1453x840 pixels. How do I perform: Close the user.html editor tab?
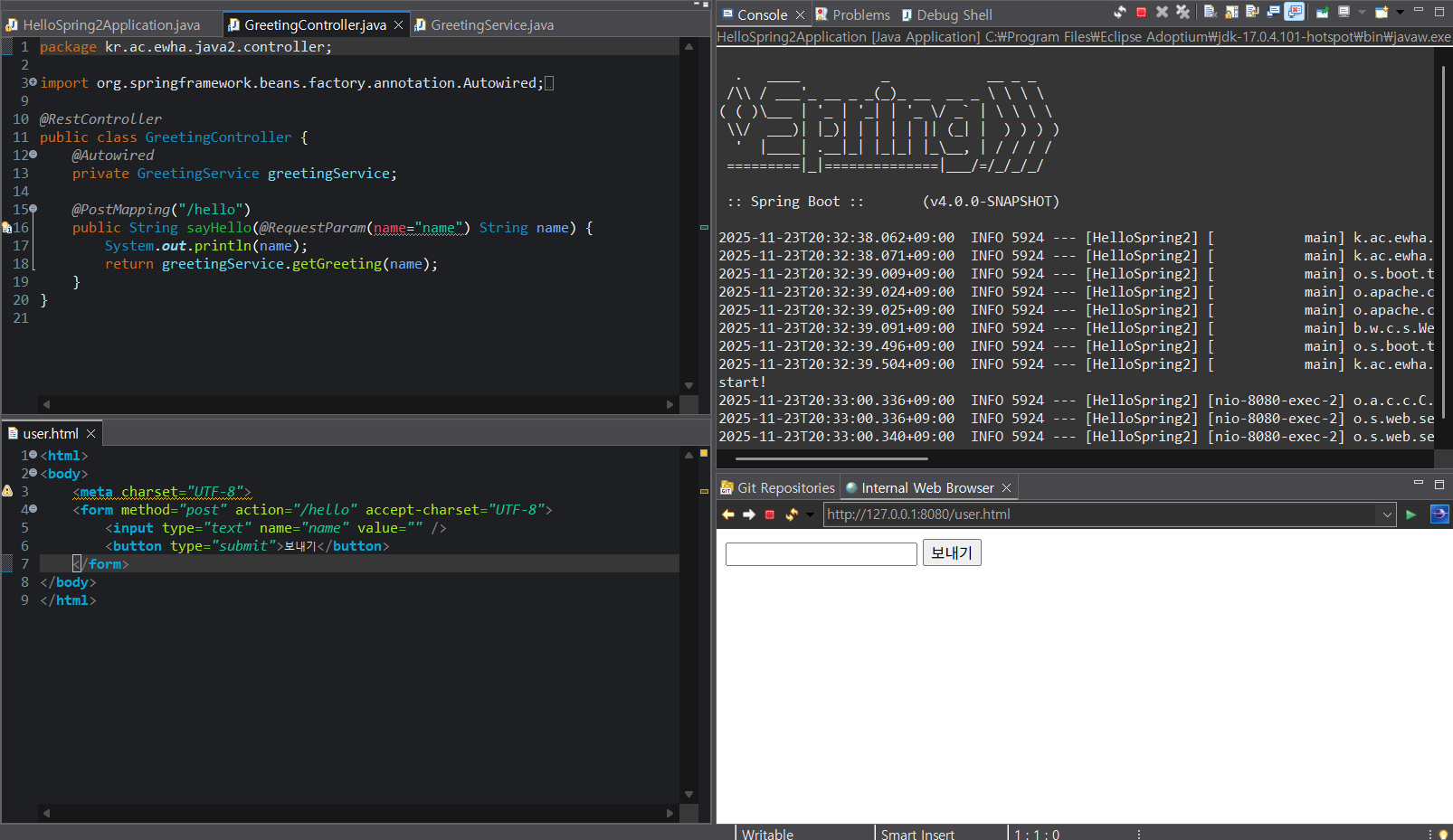[x=90, y=434]
